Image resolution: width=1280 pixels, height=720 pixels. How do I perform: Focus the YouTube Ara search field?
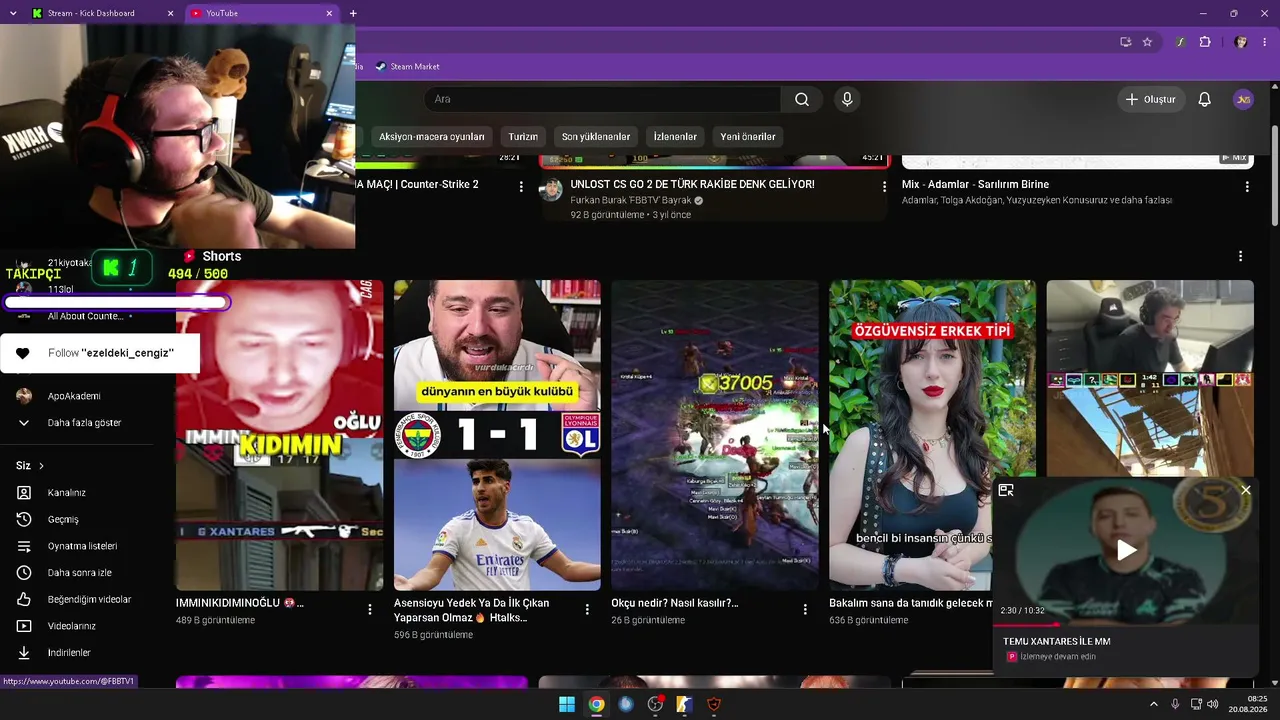602,99
